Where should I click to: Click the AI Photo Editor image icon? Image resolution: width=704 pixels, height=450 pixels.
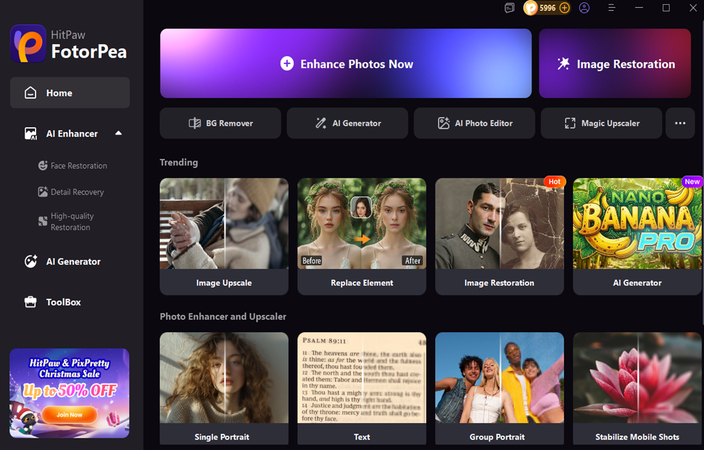(444, 123)
